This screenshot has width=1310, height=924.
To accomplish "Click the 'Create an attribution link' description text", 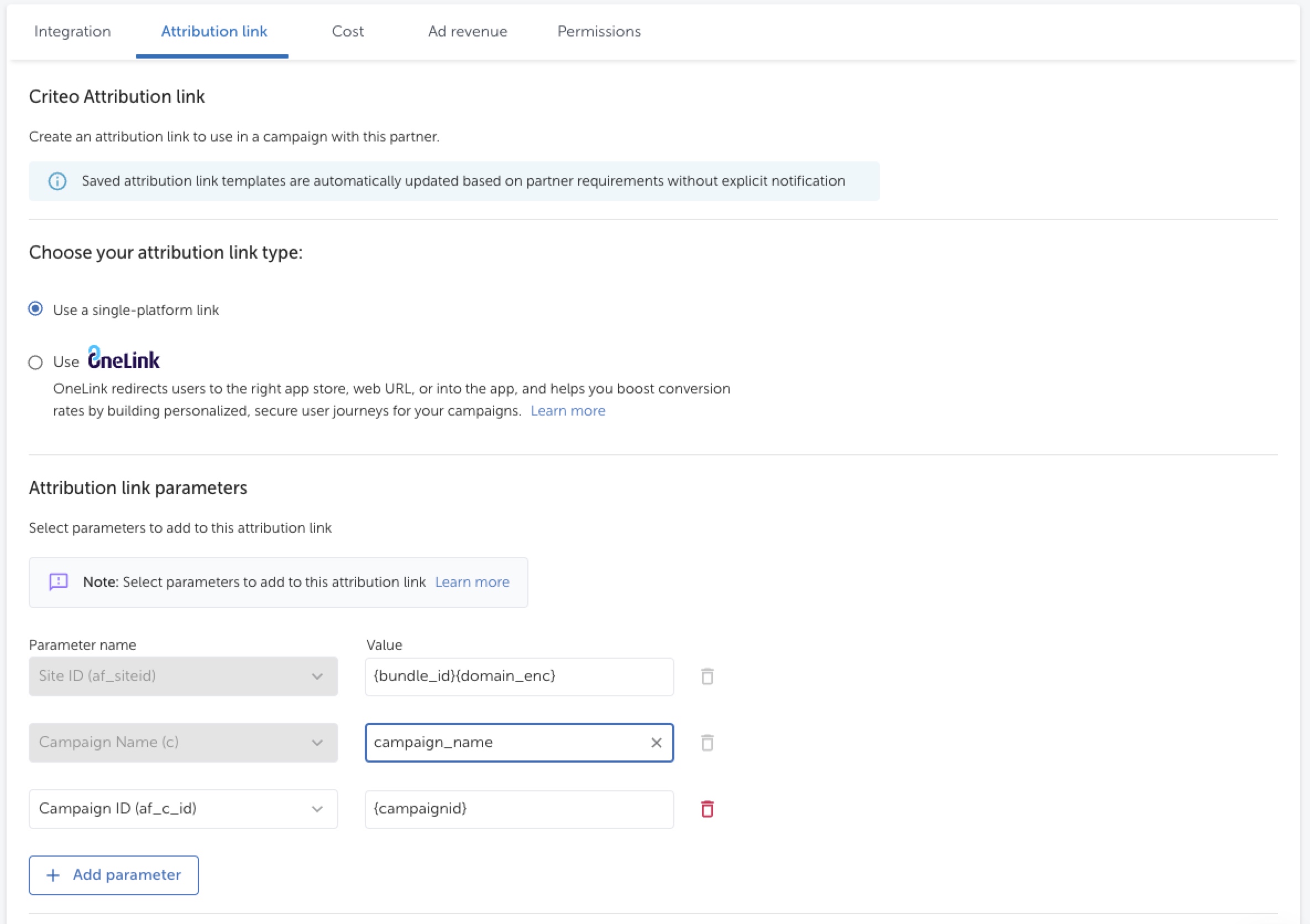I will [234, 137].
